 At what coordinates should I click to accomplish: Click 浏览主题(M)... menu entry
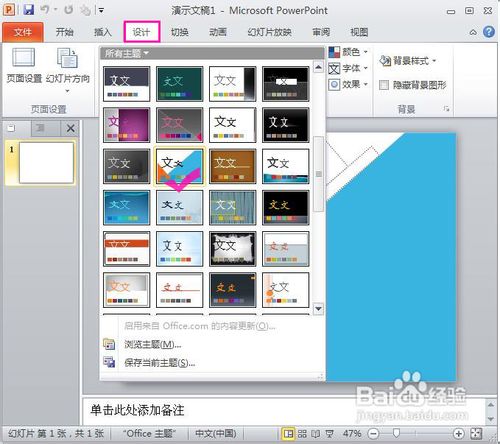coord(153,344)
